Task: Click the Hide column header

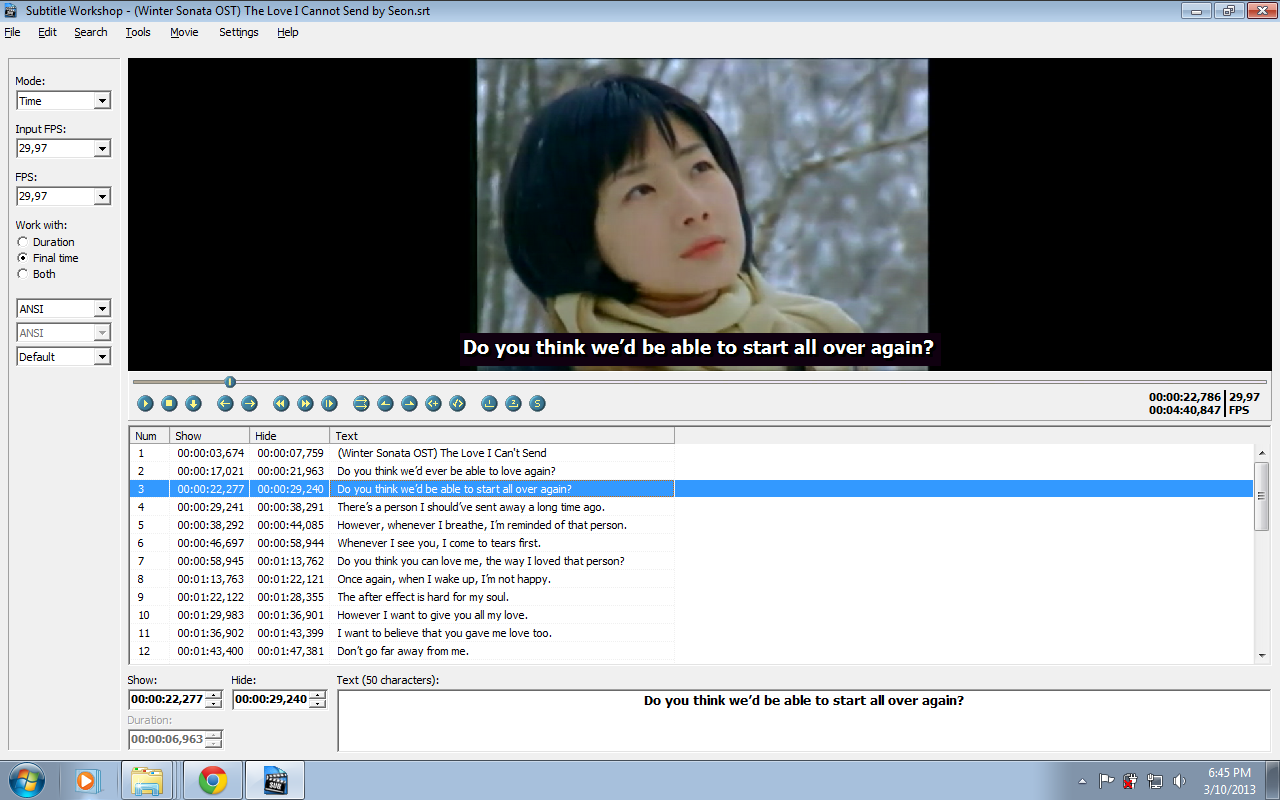Action: [289, 436]
